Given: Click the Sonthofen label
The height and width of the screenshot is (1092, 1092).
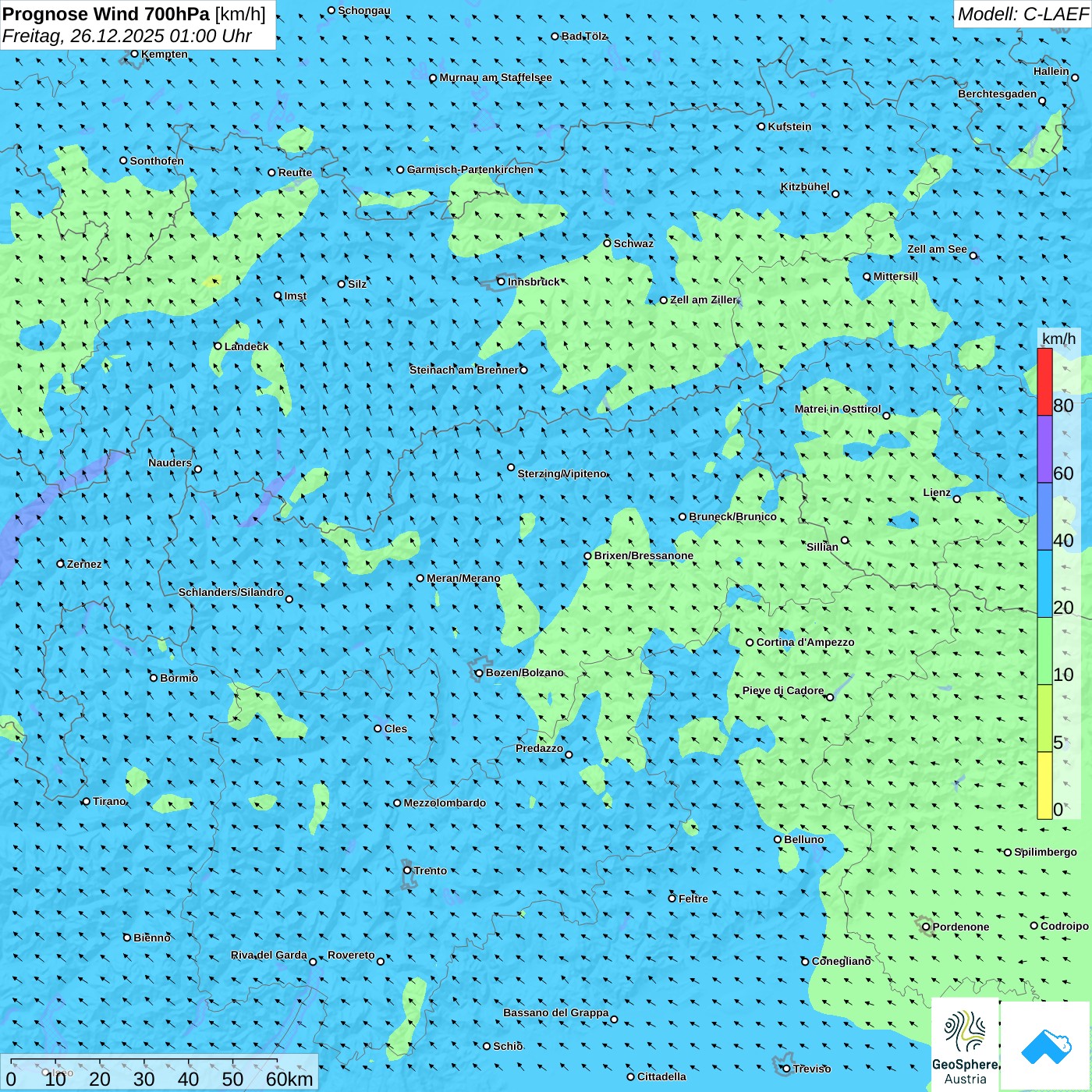Looking at the screenshot, I should (157, 161).
